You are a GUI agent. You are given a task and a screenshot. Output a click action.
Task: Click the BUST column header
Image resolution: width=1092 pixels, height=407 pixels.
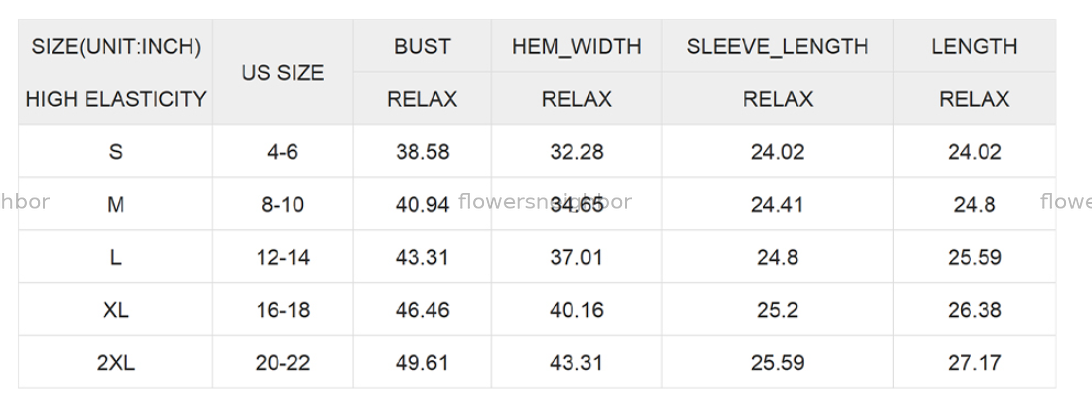point(422,46)
